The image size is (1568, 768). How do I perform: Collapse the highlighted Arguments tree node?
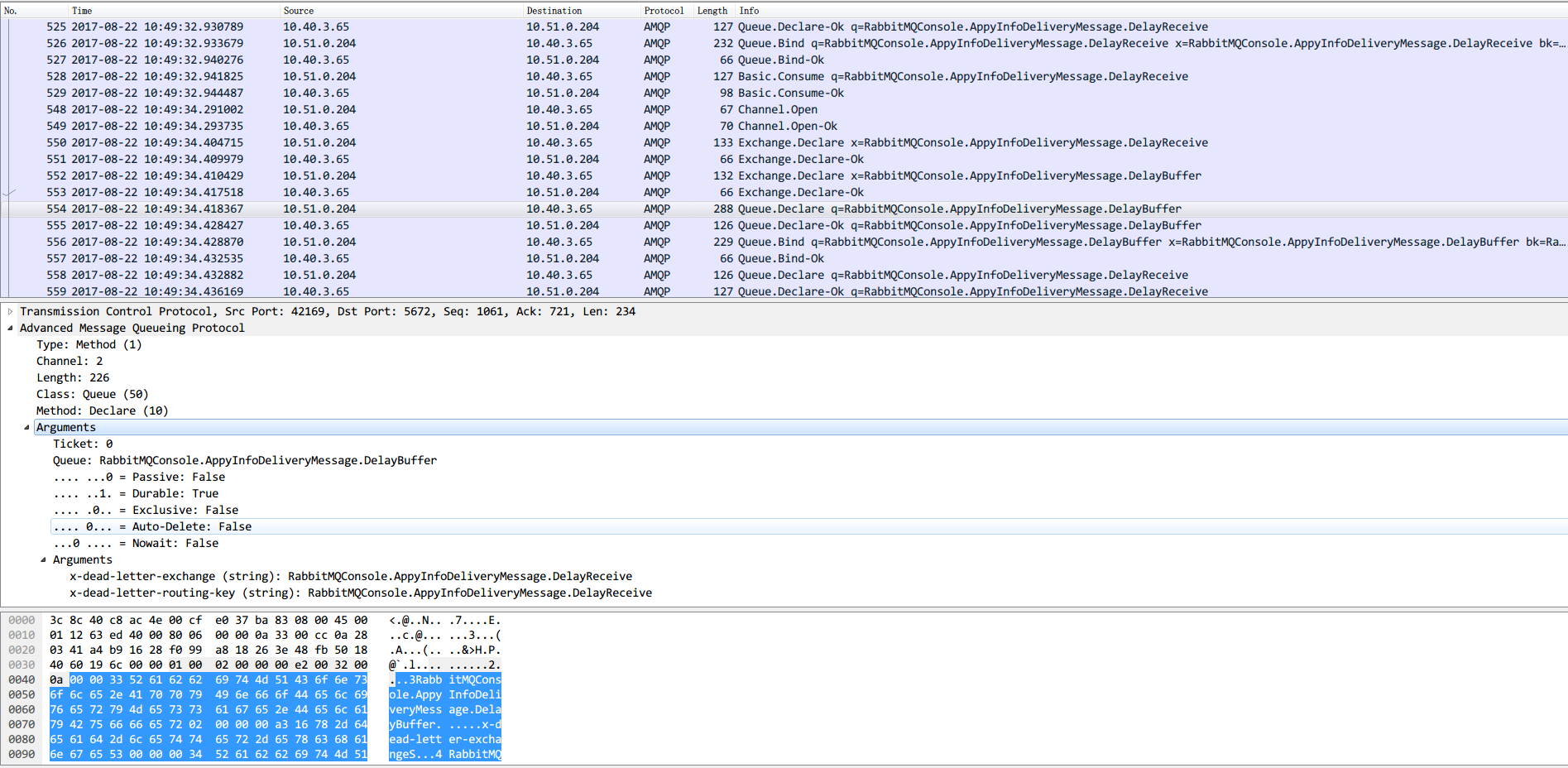point(26,428)
